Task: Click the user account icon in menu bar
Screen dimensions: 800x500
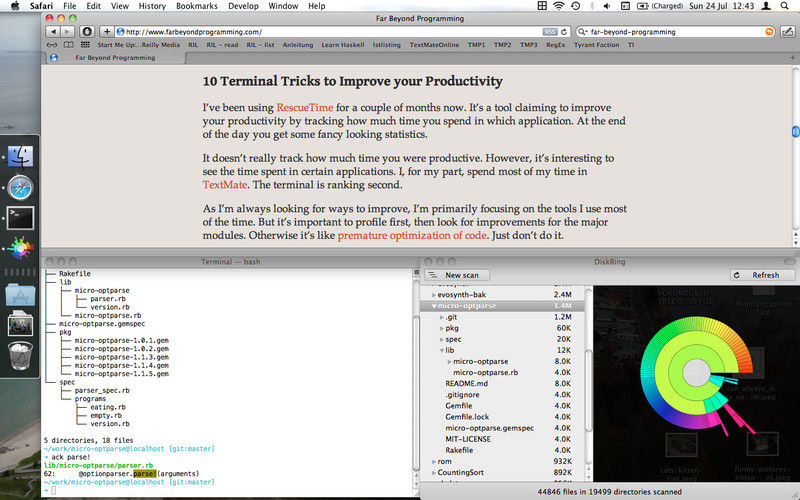Action: [766, 6]
